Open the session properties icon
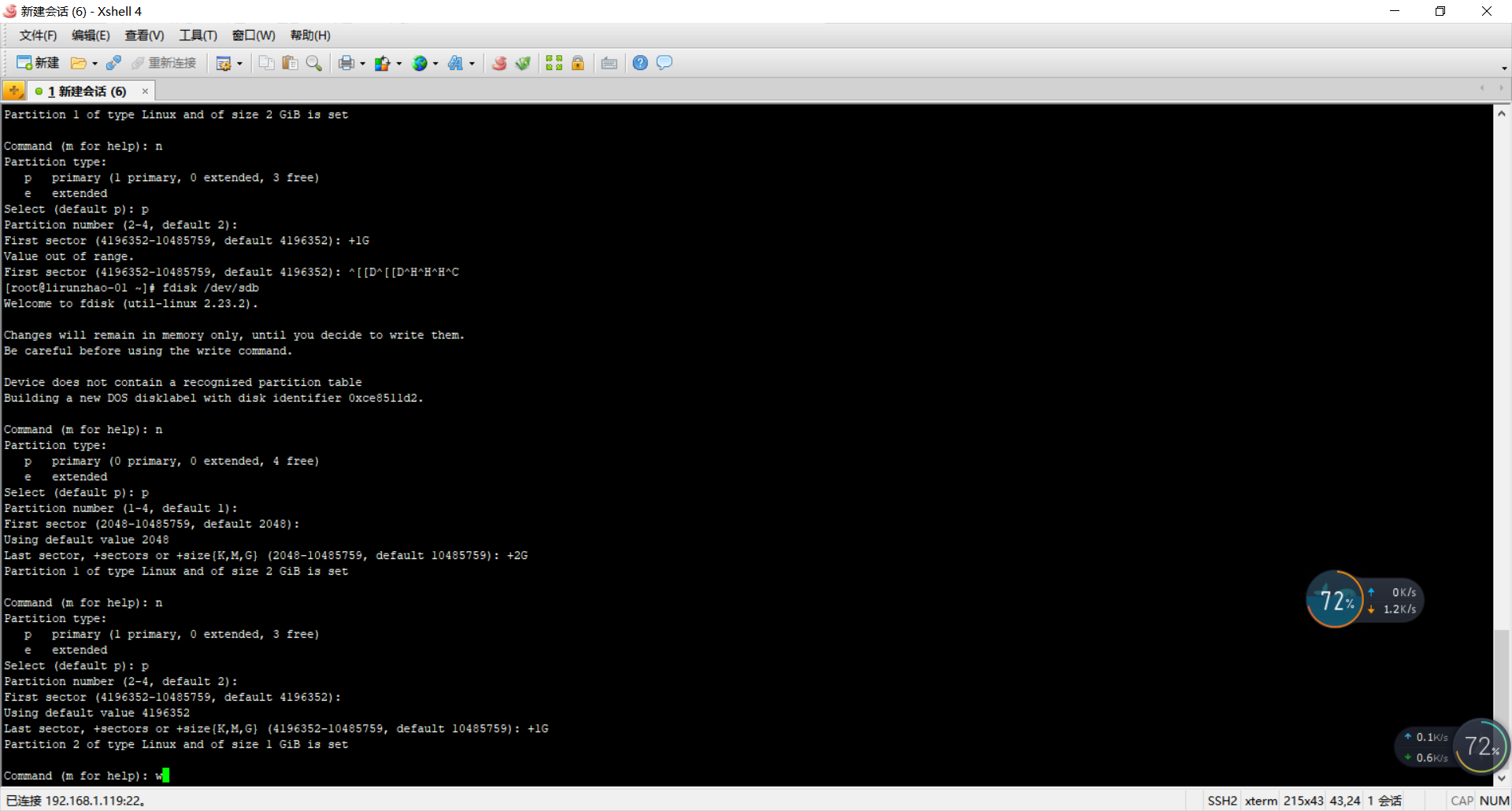This screenshot has width=1512, height=811. [224, 63]
